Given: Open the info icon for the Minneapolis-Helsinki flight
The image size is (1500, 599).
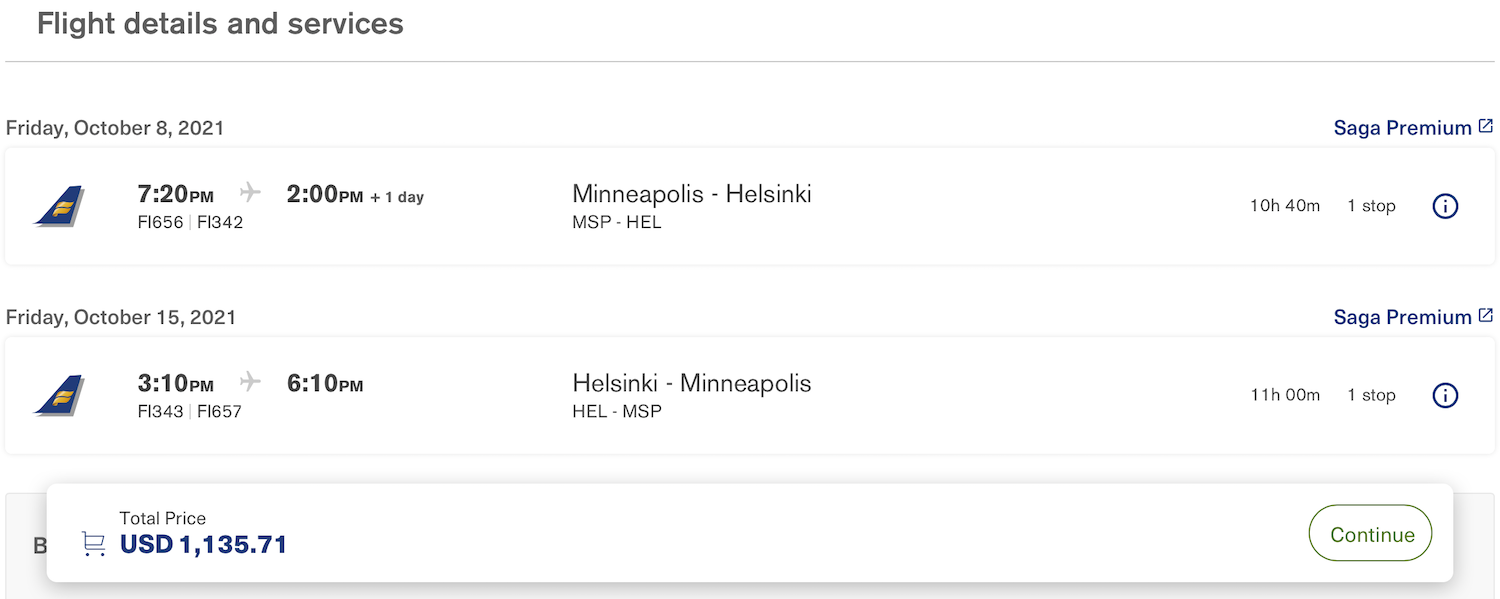Looking at the screenshot, I should pos(1445,206).
